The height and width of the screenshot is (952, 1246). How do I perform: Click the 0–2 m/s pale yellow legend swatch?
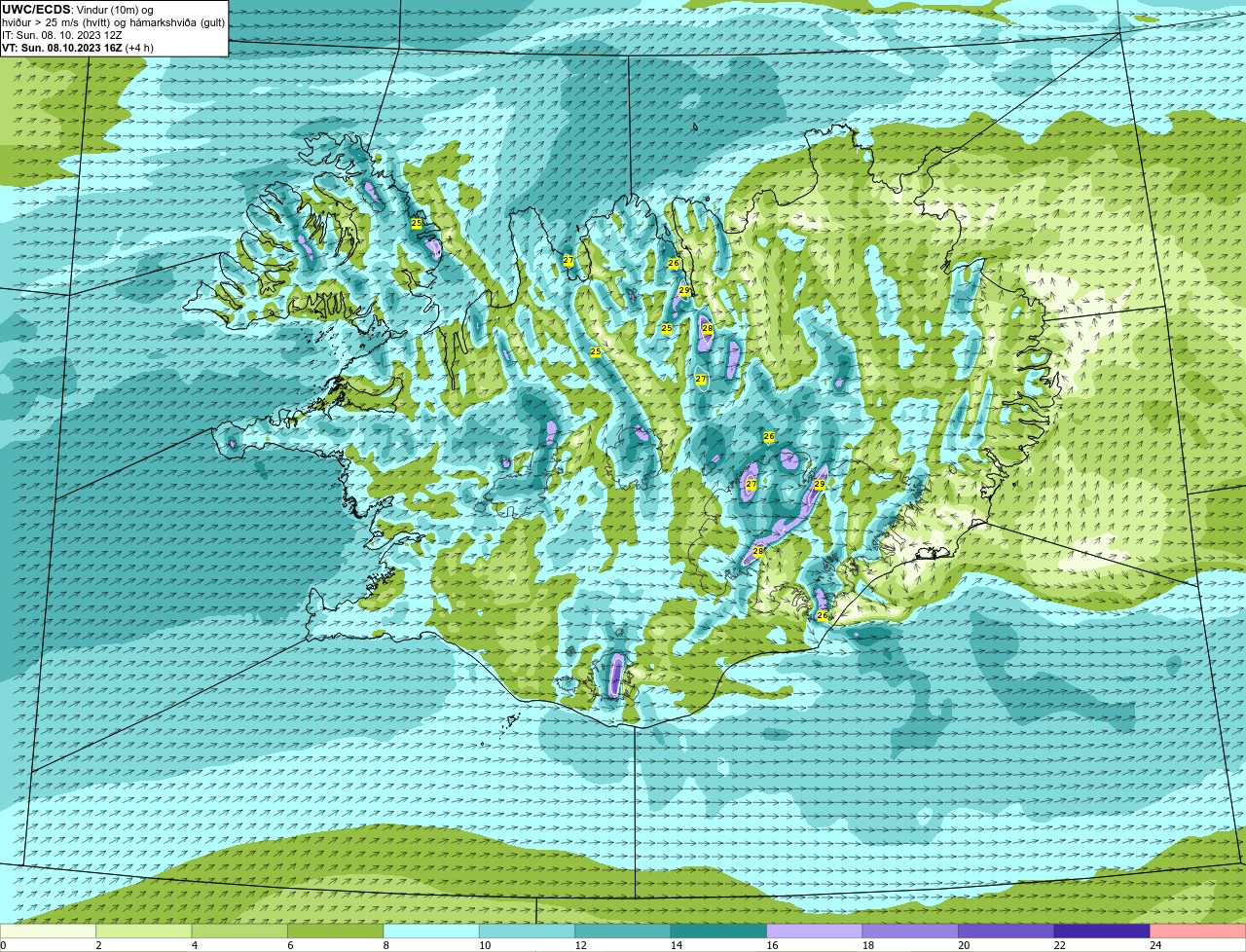(49, 932)
